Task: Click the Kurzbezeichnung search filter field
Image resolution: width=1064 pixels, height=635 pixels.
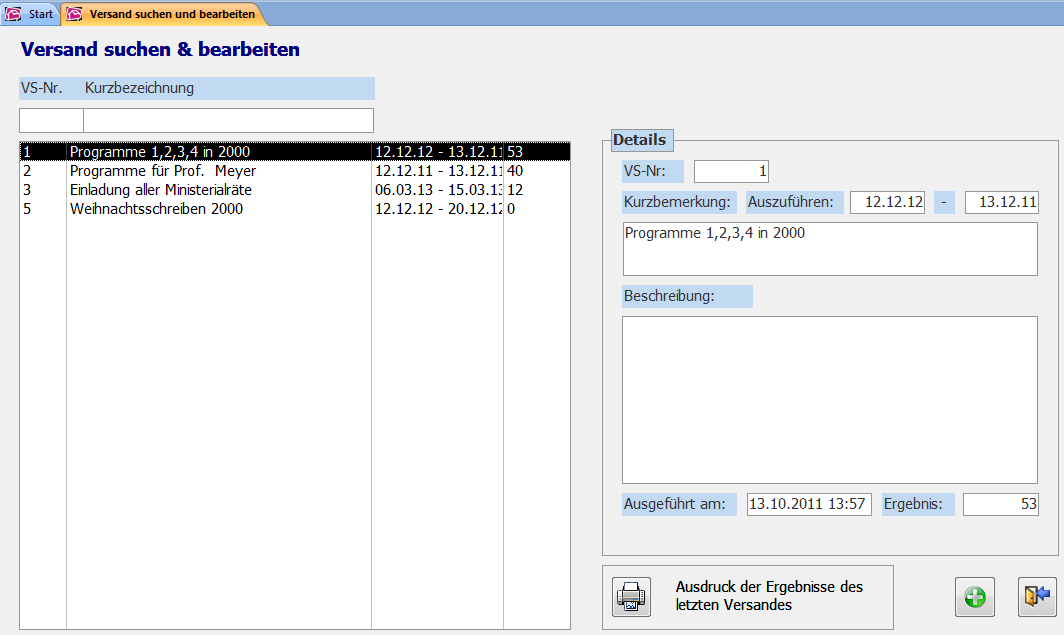Action: coord(228,121)
